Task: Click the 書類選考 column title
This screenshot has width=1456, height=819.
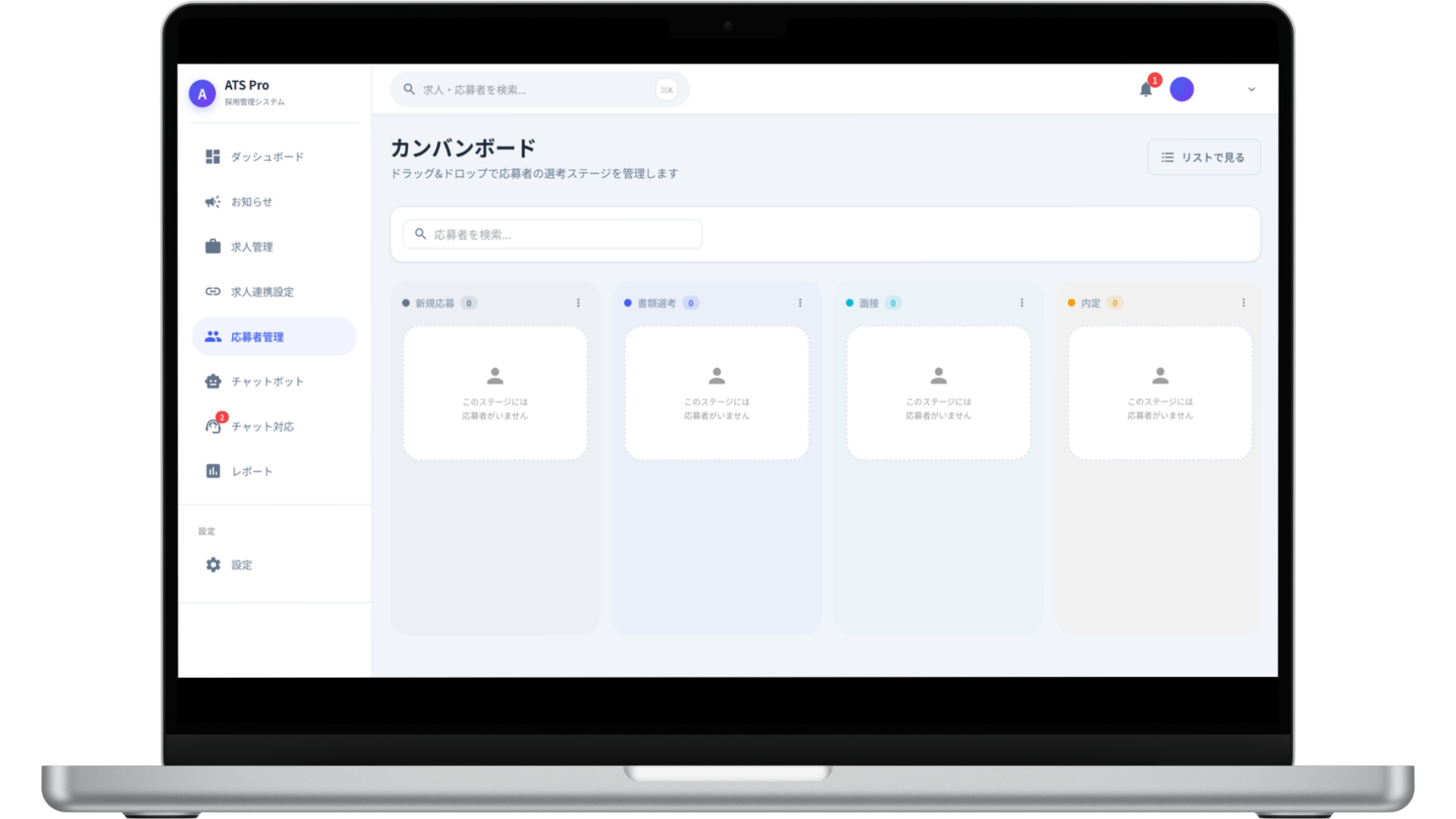Action: point(657,303)
